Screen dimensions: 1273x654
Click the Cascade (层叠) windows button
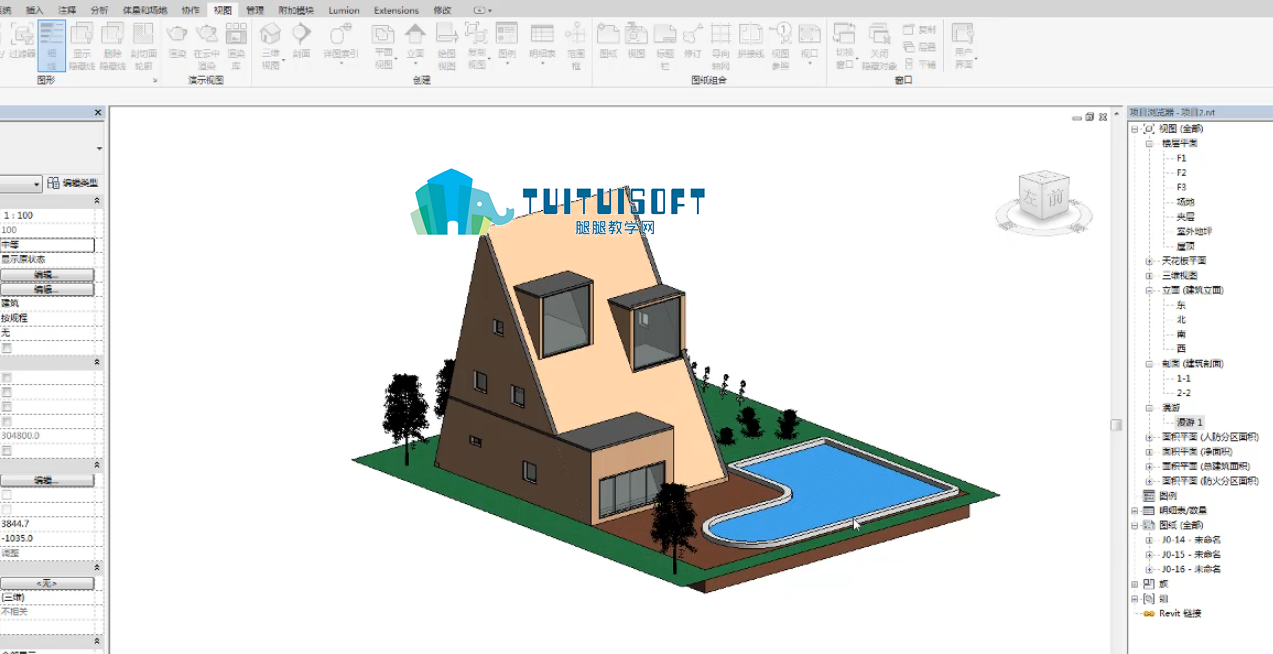[x=920, y=47]
